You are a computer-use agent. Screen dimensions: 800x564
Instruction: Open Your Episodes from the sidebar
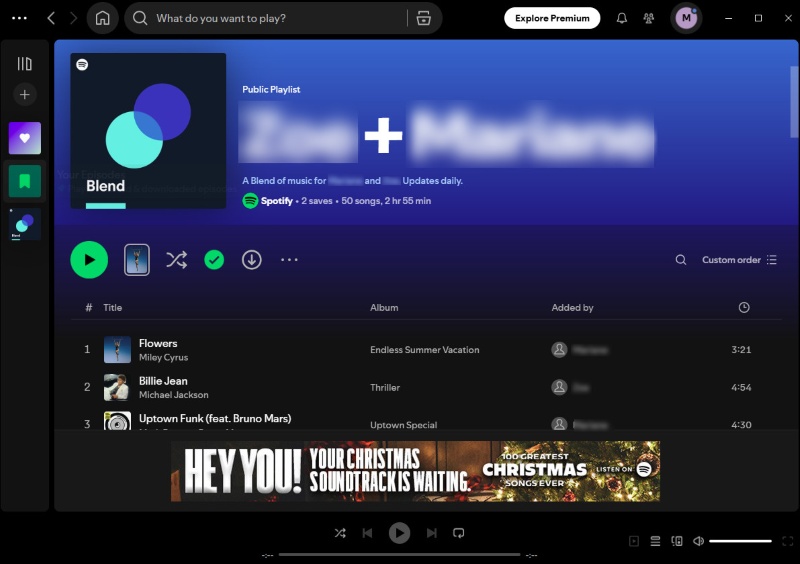(24, 181)
